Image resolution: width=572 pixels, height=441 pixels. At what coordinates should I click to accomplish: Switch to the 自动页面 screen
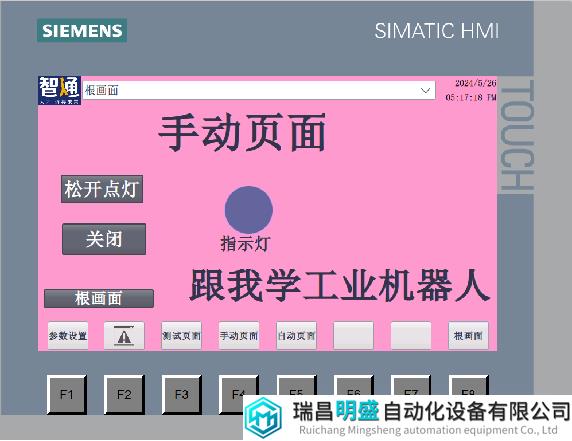296,336
